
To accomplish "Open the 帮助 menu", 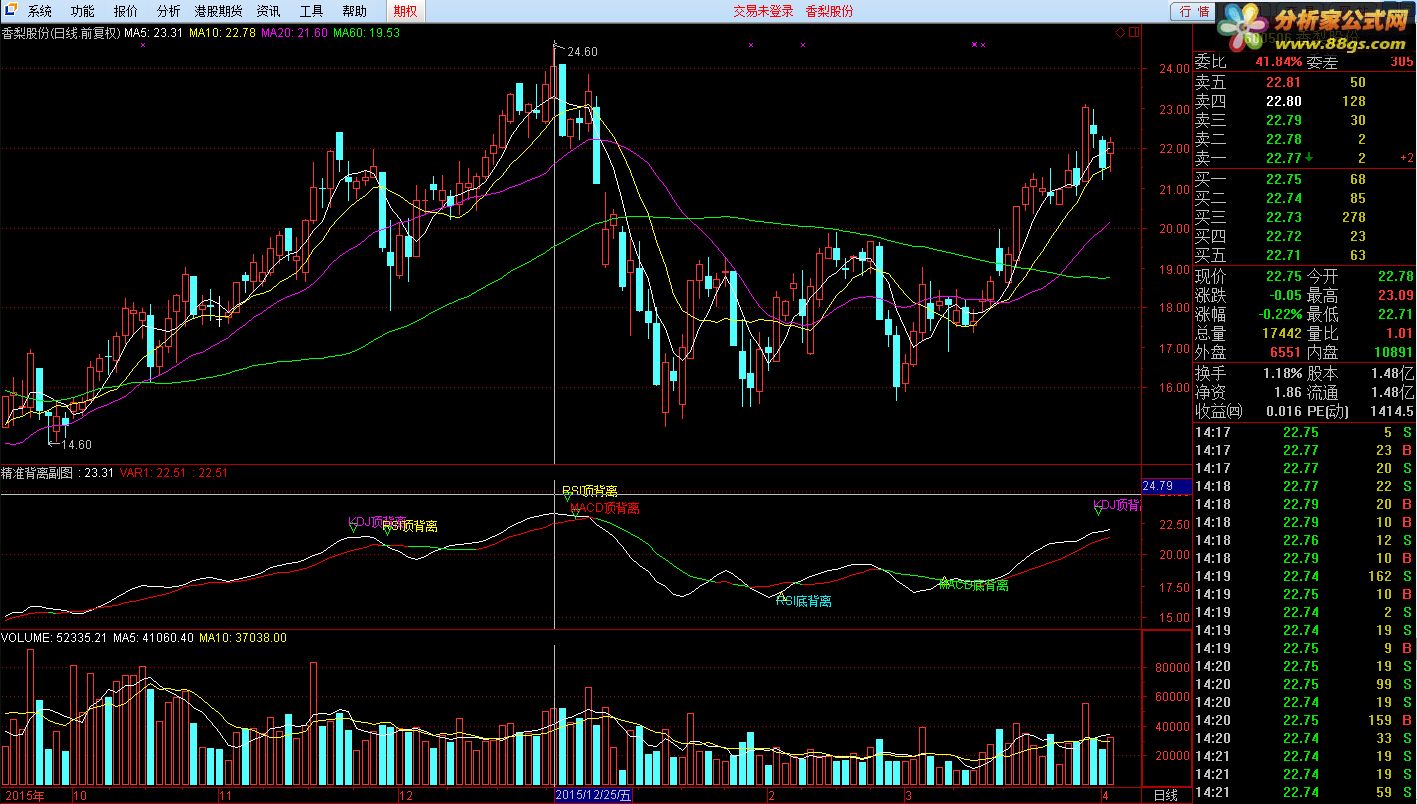I will click(x=354, y=11).
